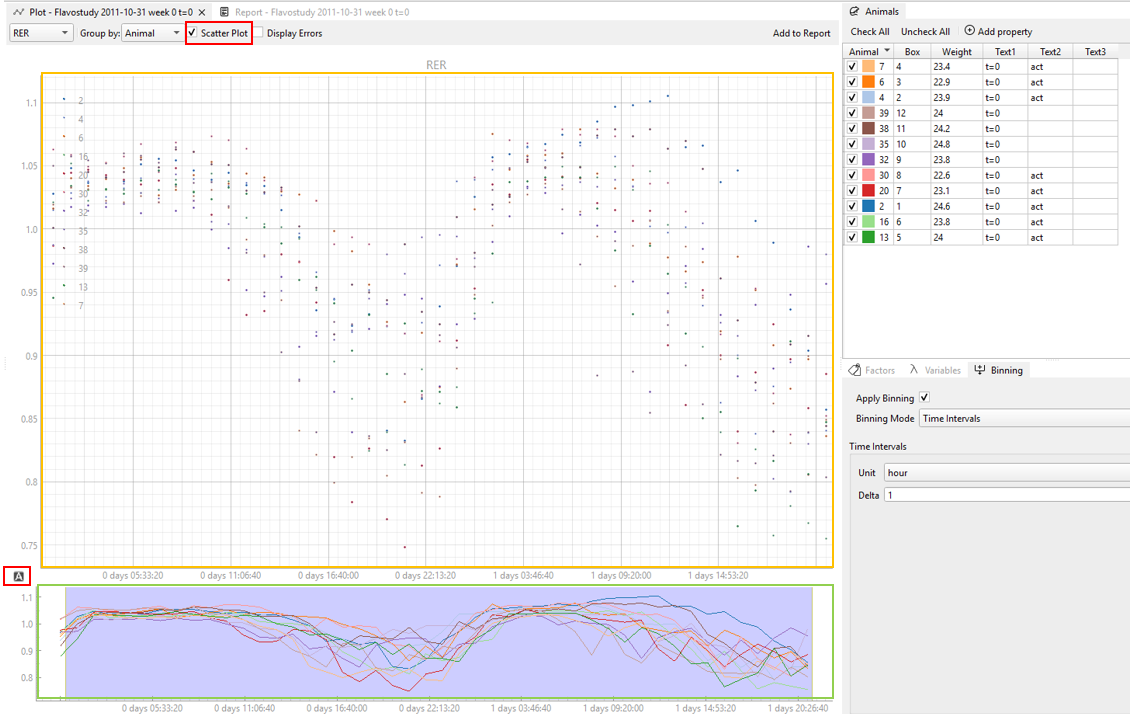Click the highlighted 'A' auto-scale icon
This screenshot has height=714, width=1131.
click(x=17, y=575)
